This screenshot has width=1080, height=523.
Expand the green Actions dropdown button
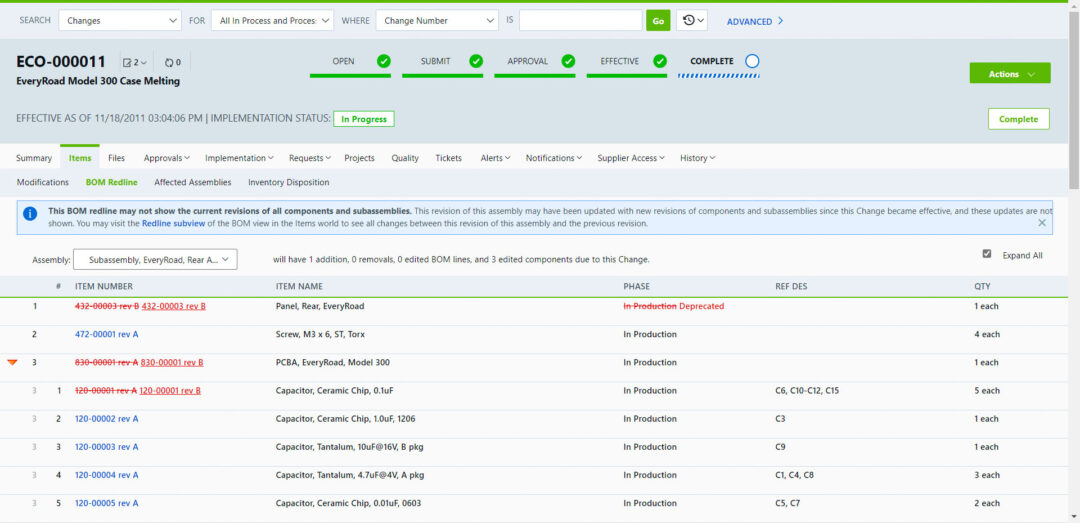point(1009,74)
